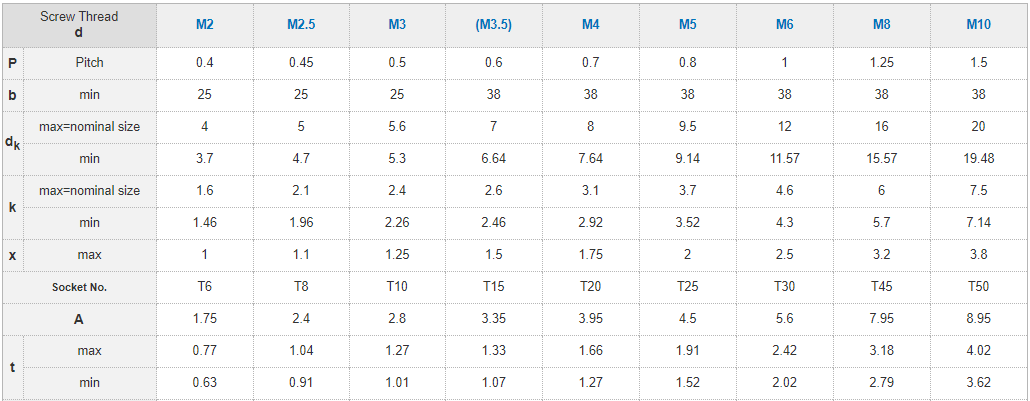This screenshot has height=401, width=1030.
Task: Open the M2 thread size link
Action: tap(204, 24)
